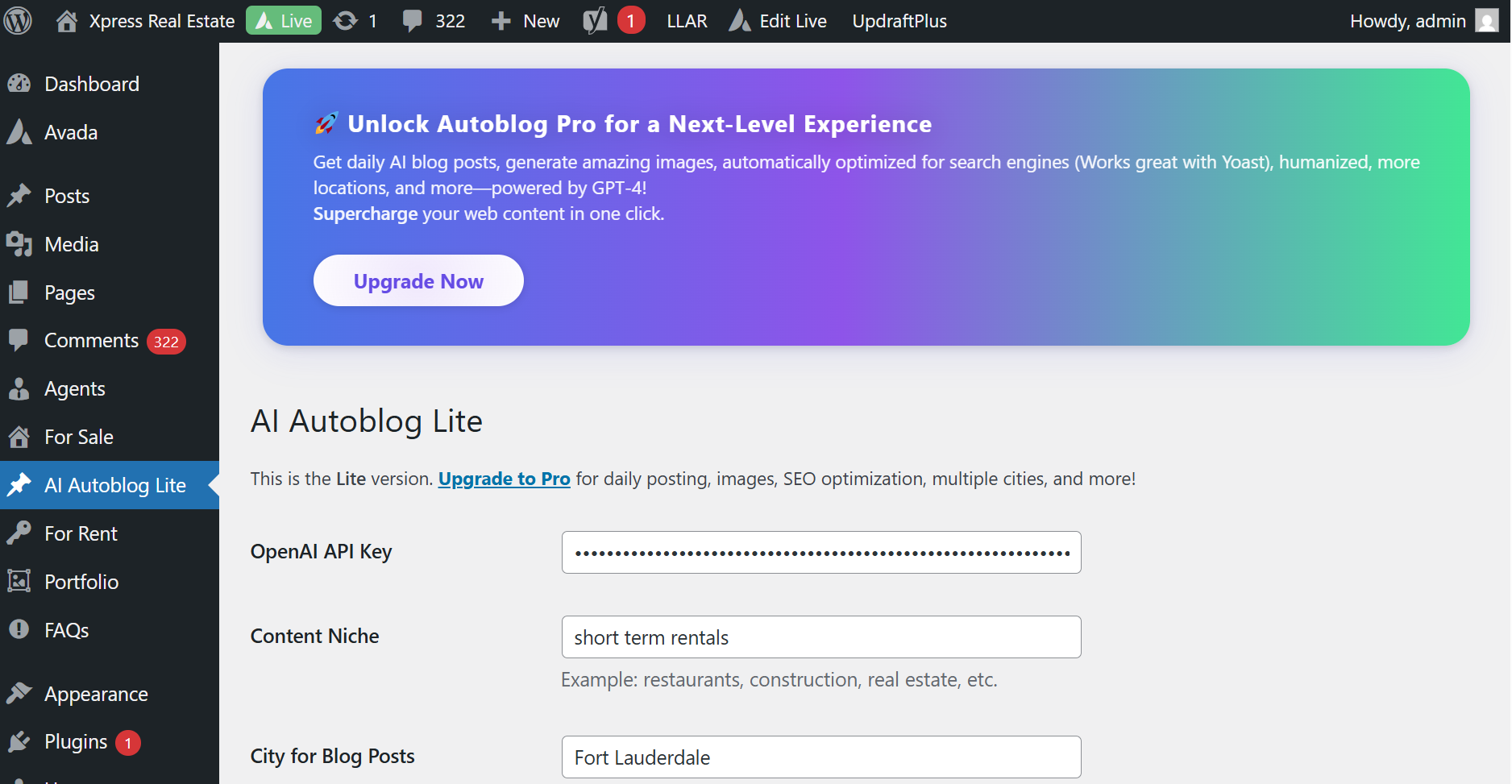Click the AI Autoblog Lite pin icon
Screen dimensions: 1512x784
(19, 485)
